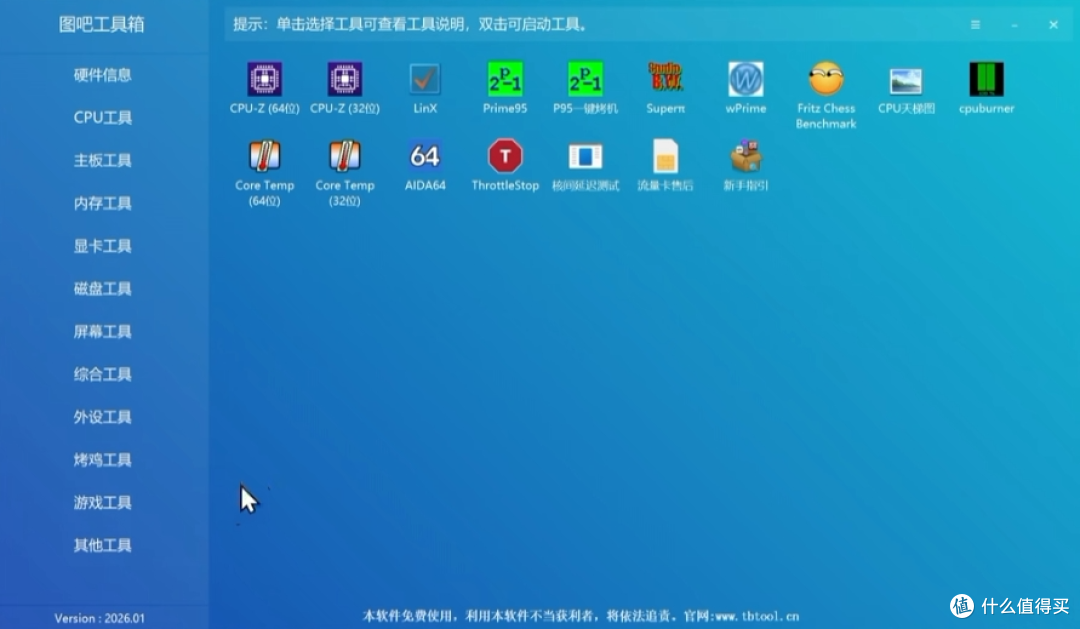Select the 磁盘工具 category
Image resolution: width=1080 pixels, height=629 pixels.
point(103,289)
